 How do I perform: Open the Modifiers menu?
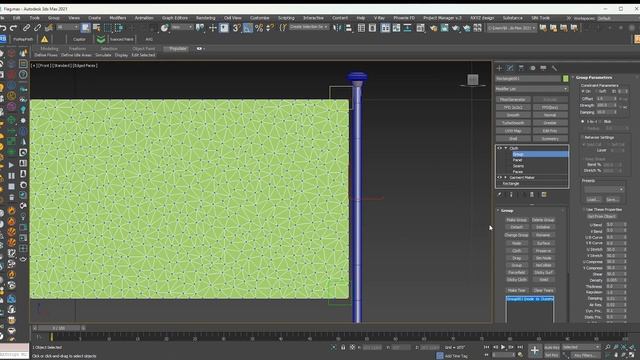coord(118,18)
